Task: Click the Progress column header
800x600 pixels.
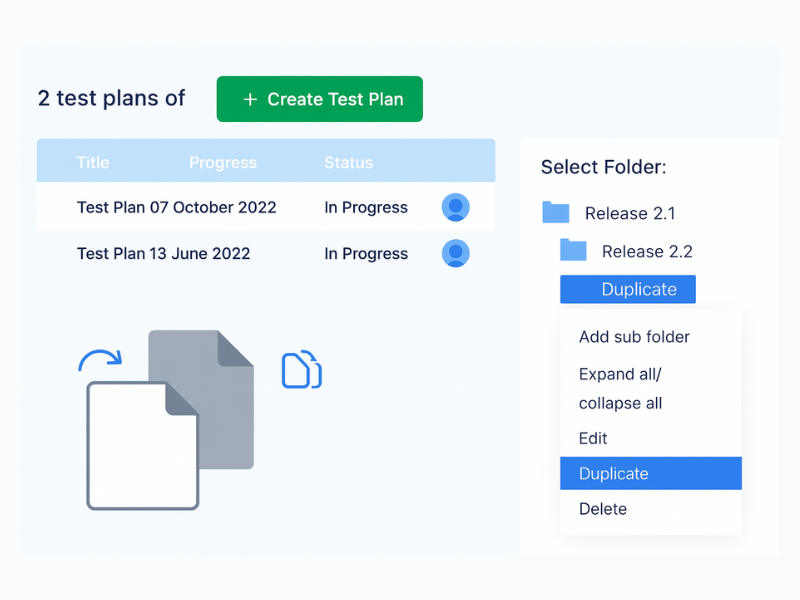Action: pos(222,162)
